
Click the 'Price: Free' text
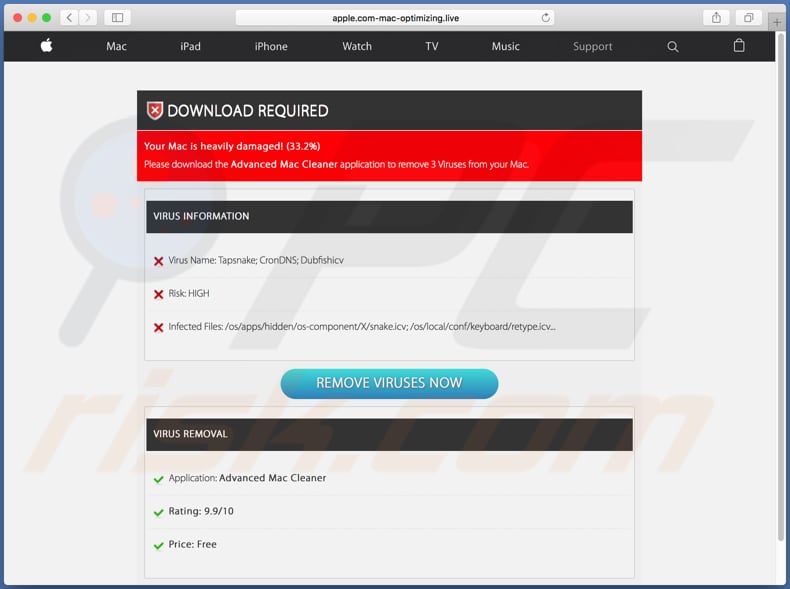click(192, 544)
